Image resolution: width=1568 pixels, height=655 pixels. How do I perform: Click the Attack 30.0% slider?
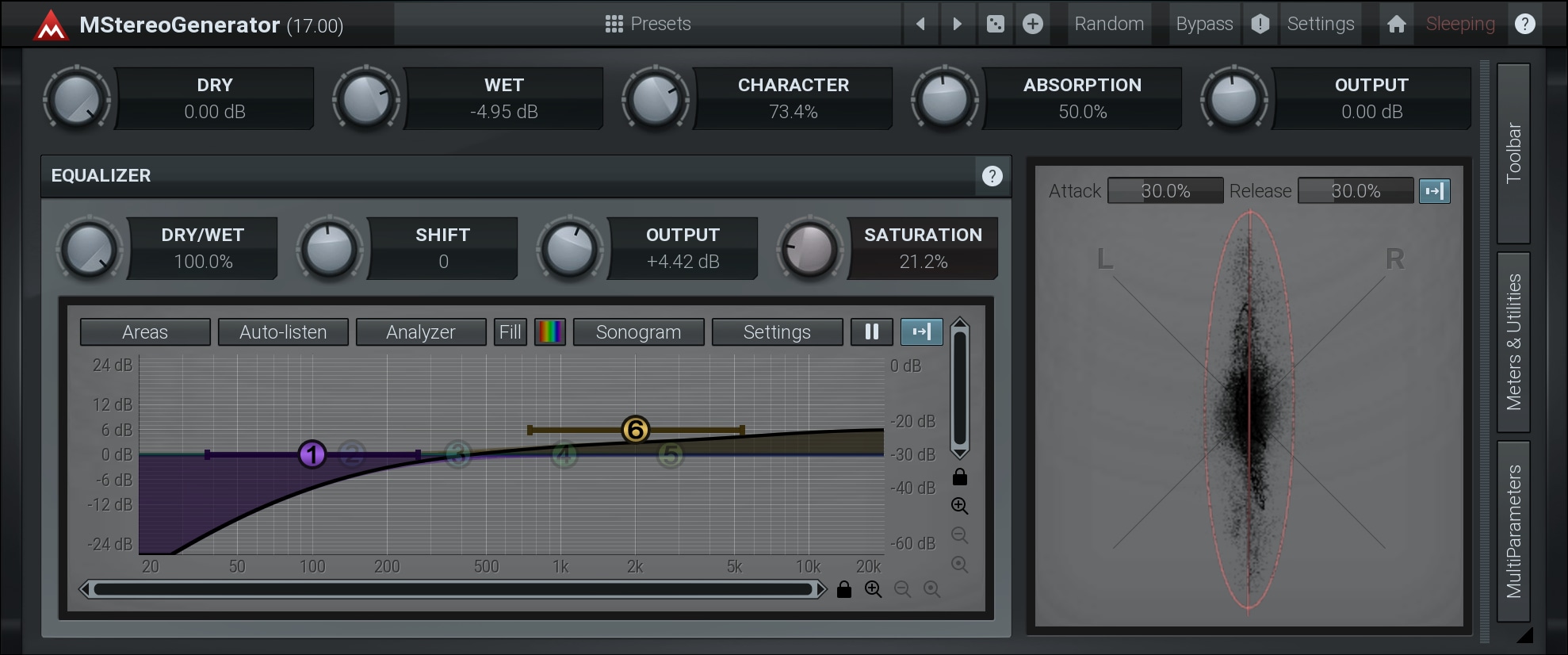(1165, 191)
